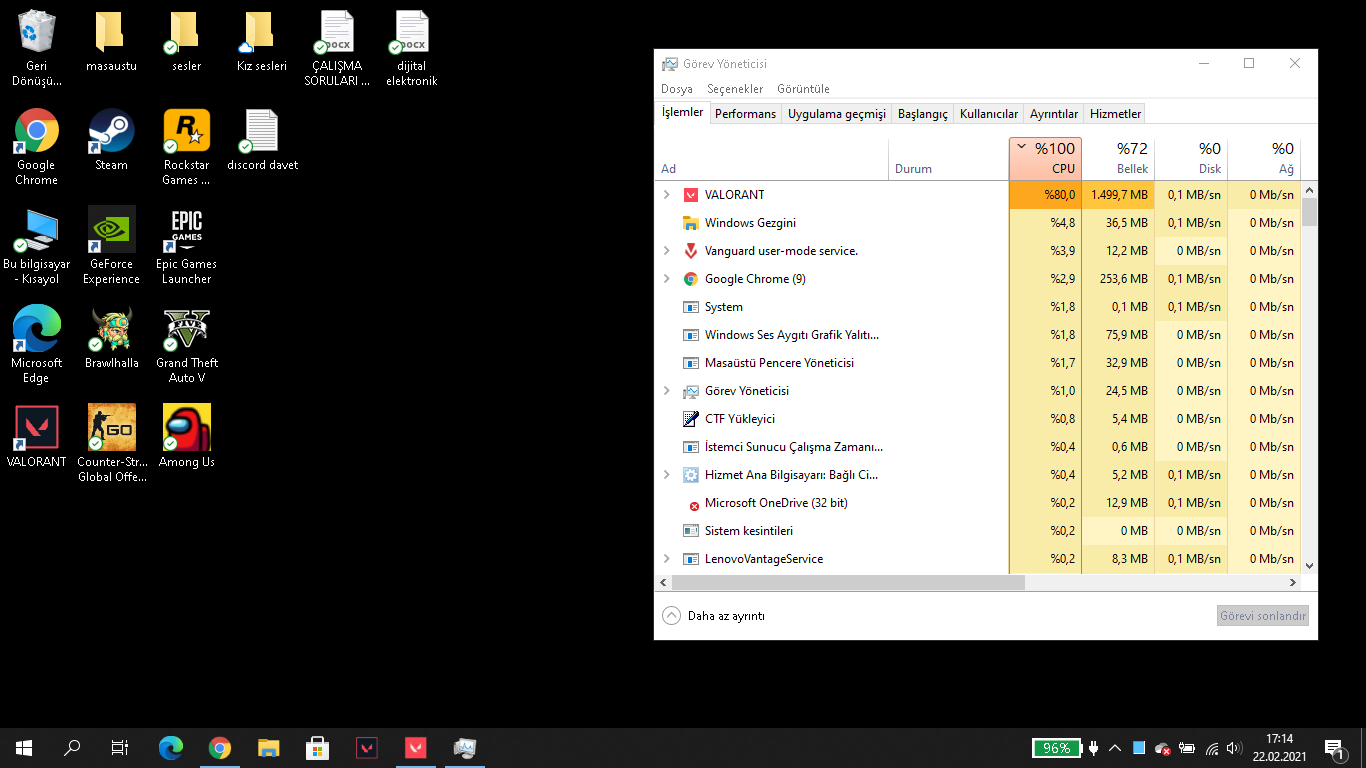This screenshot has height=768, width=1366.
Task: Click the Windows Start button
Action: (x=24, y=747)
